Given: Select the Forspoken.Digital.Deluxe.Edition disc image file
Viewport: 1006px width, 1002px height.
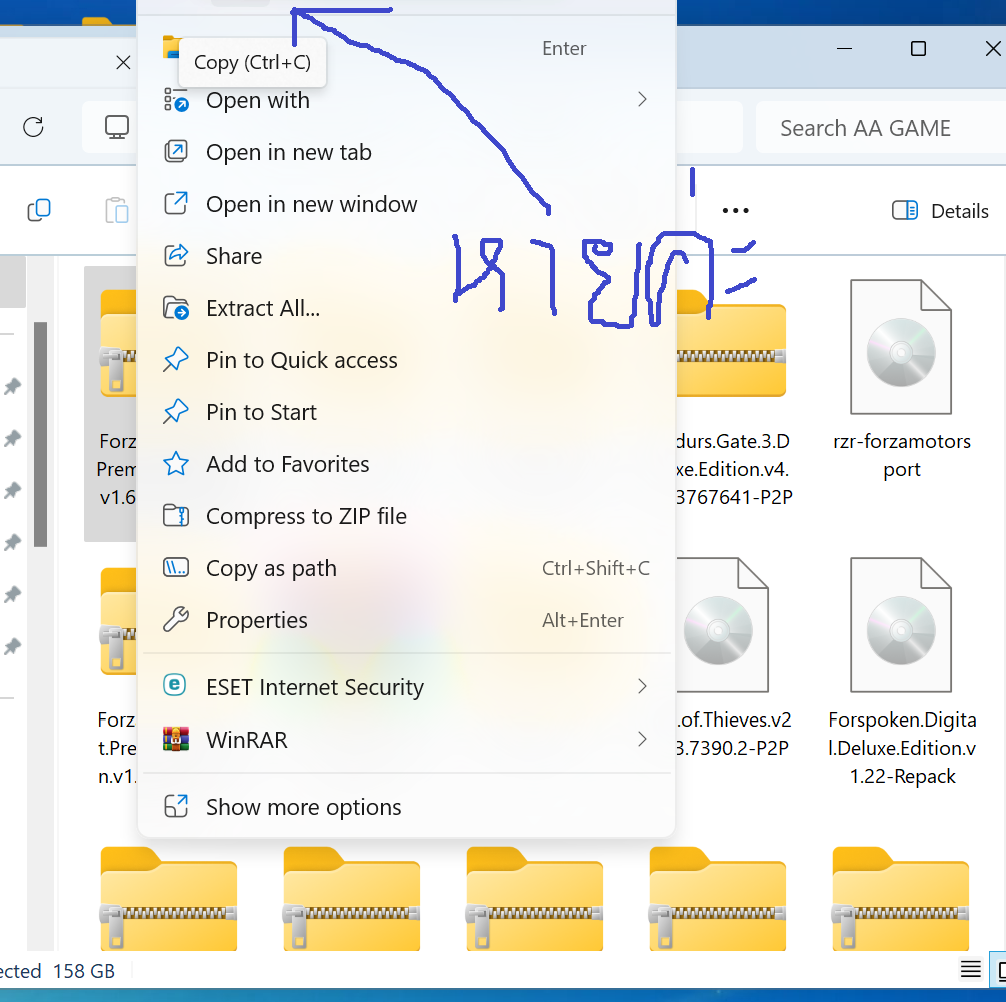Looking at the screenshot, I should point(901,625).
